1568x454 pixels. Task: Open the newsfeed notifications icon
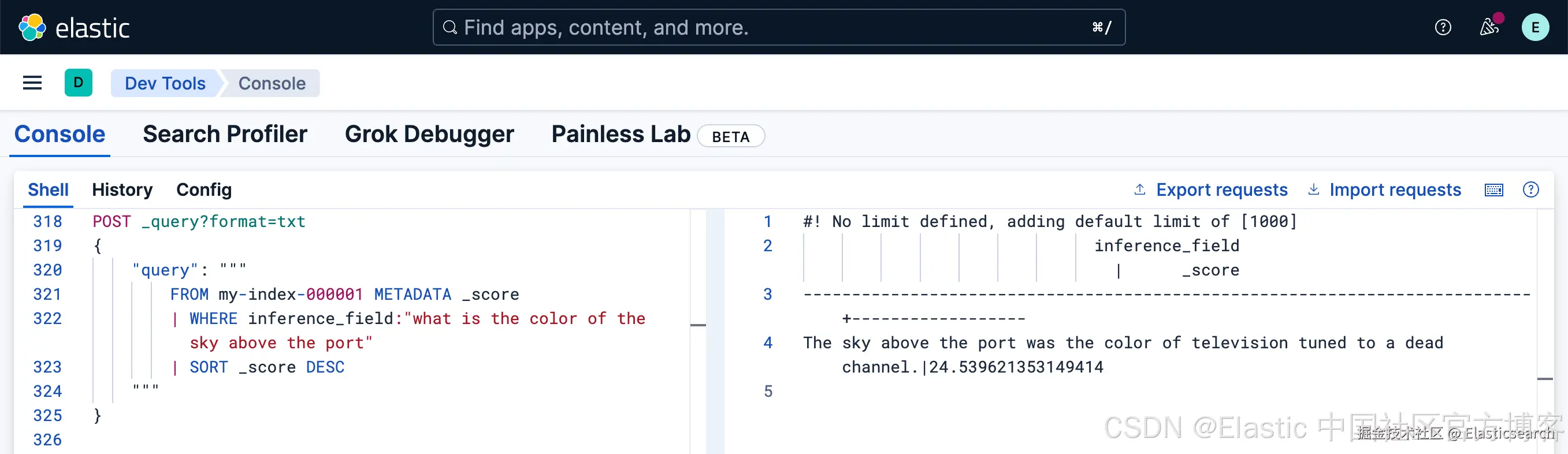(x=1489, y=27)
